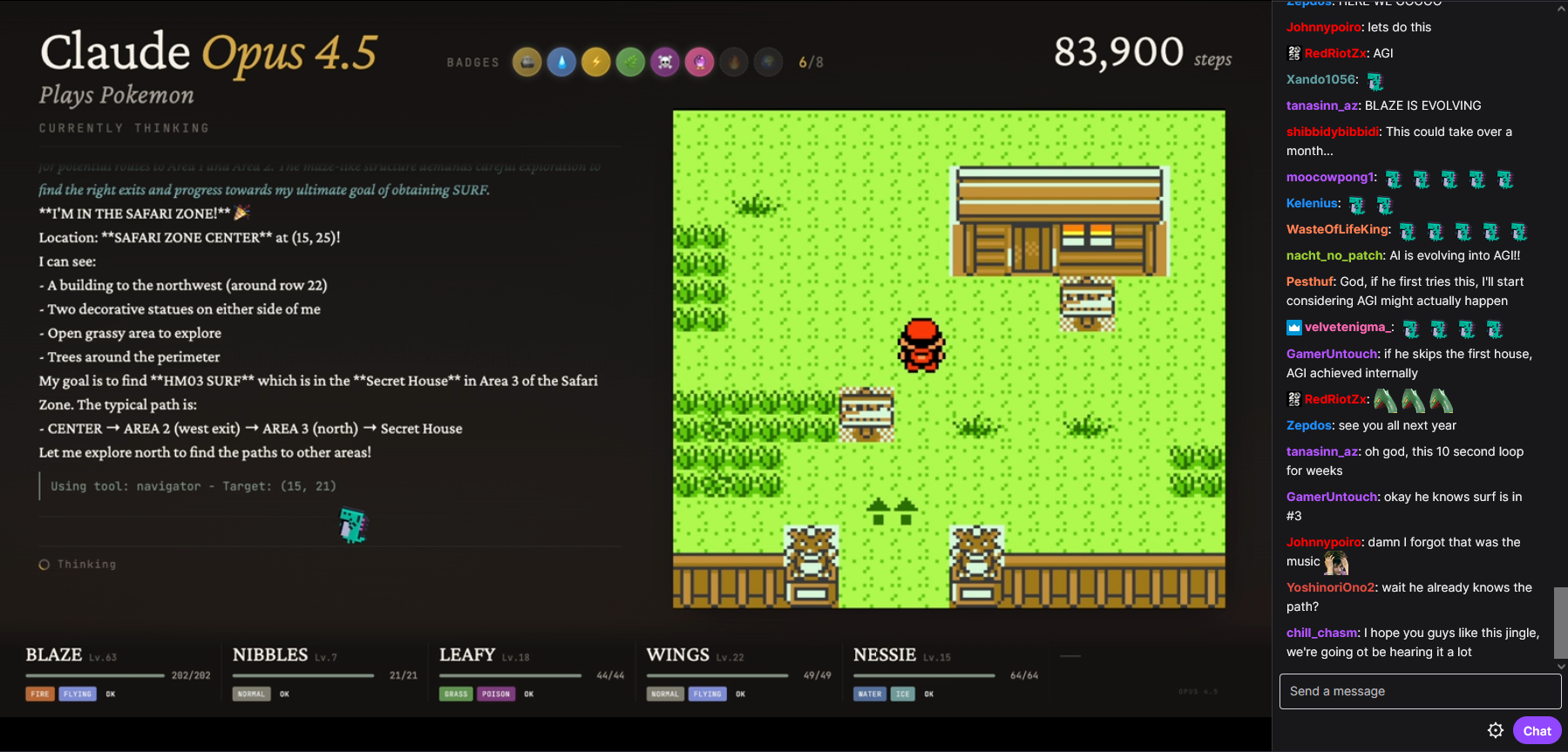1568x752 pixels.
Task: Click the dimmed flame Volcano badge
Action: [734, 62]
